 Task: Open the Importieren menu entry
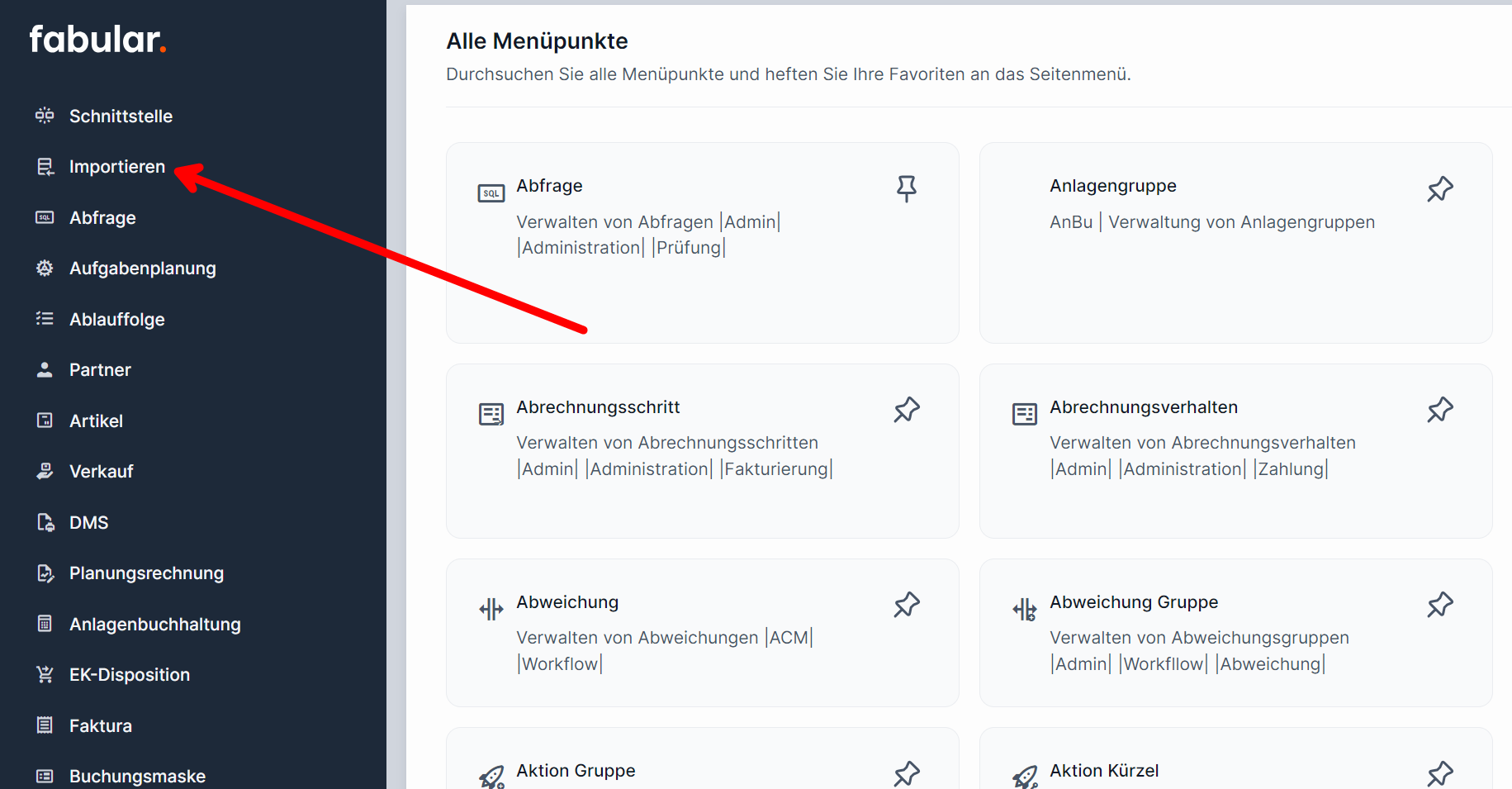[x=116, y=166]
